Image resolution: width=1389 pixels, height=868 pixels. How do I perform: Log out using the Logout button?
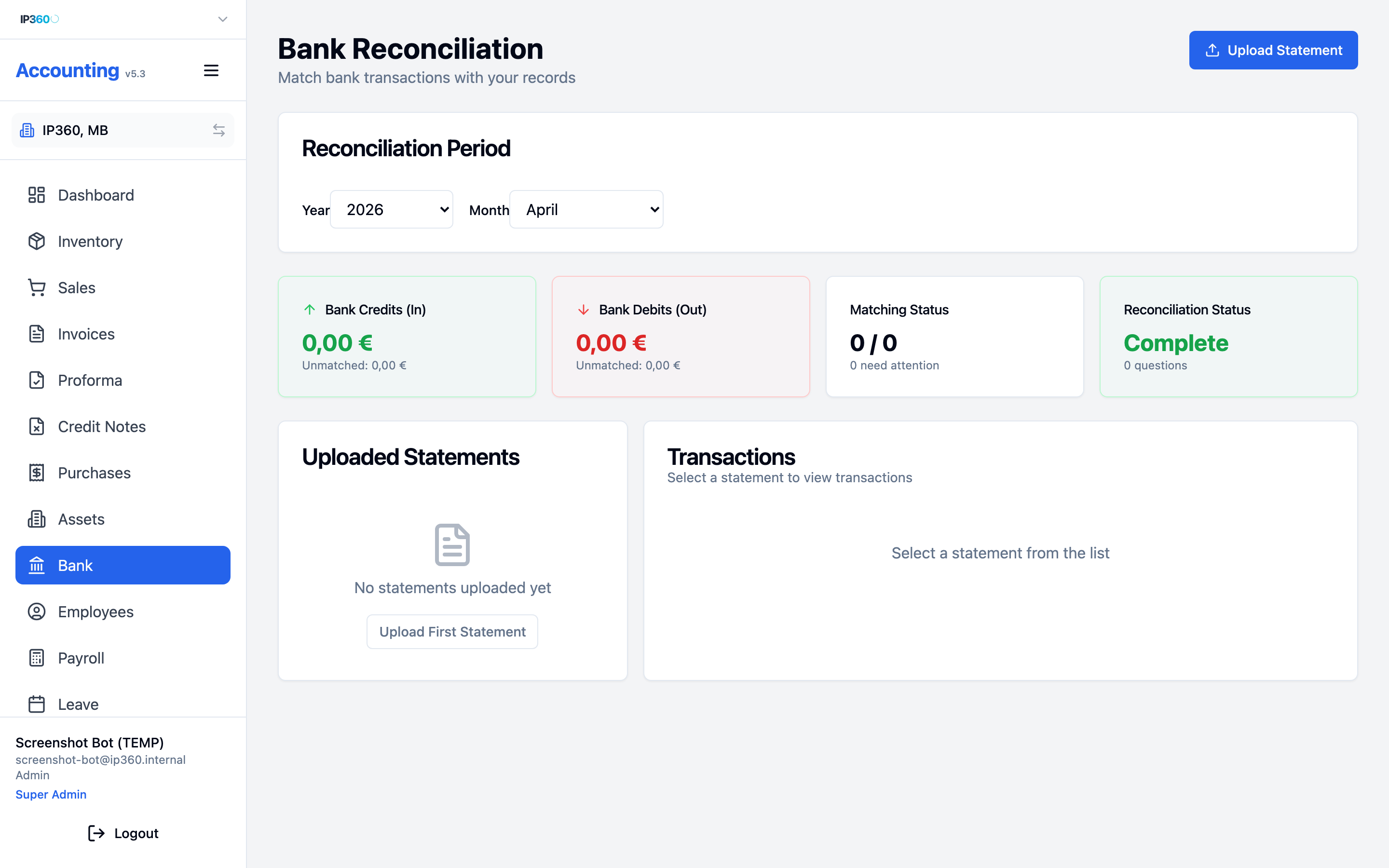click(123, 834)
